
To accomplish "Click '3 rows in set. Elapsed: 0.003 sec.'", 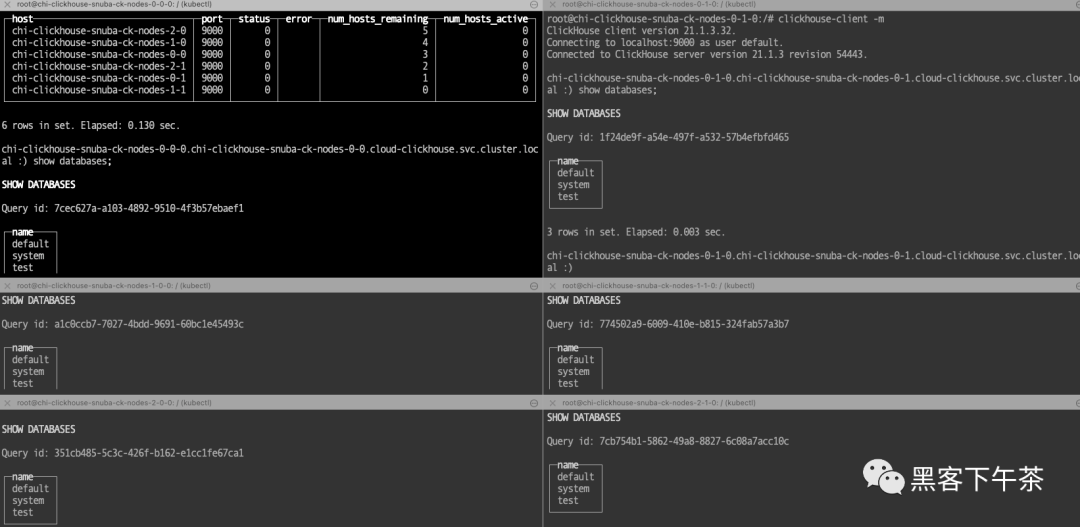I will [636, 232].
